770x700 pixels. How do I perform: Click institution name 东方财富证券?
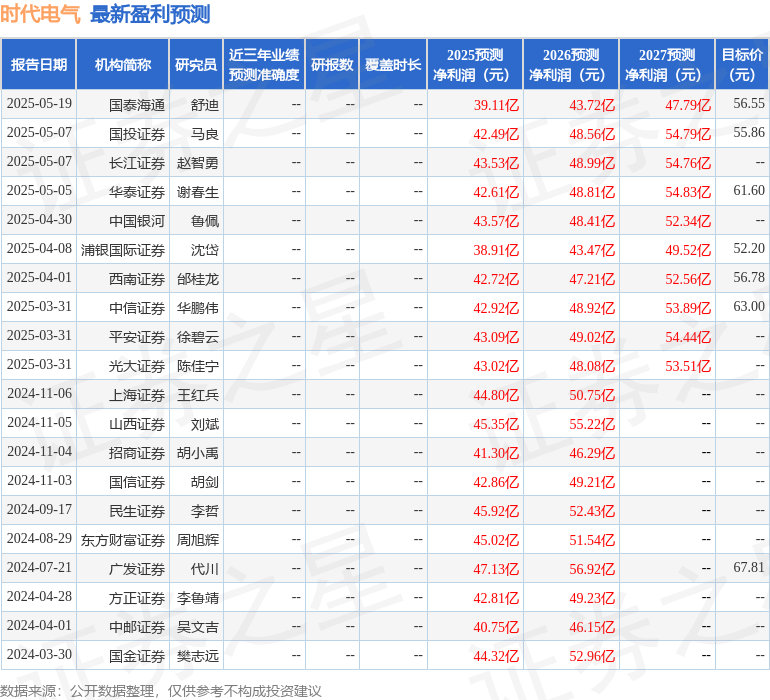click(123, 540)
